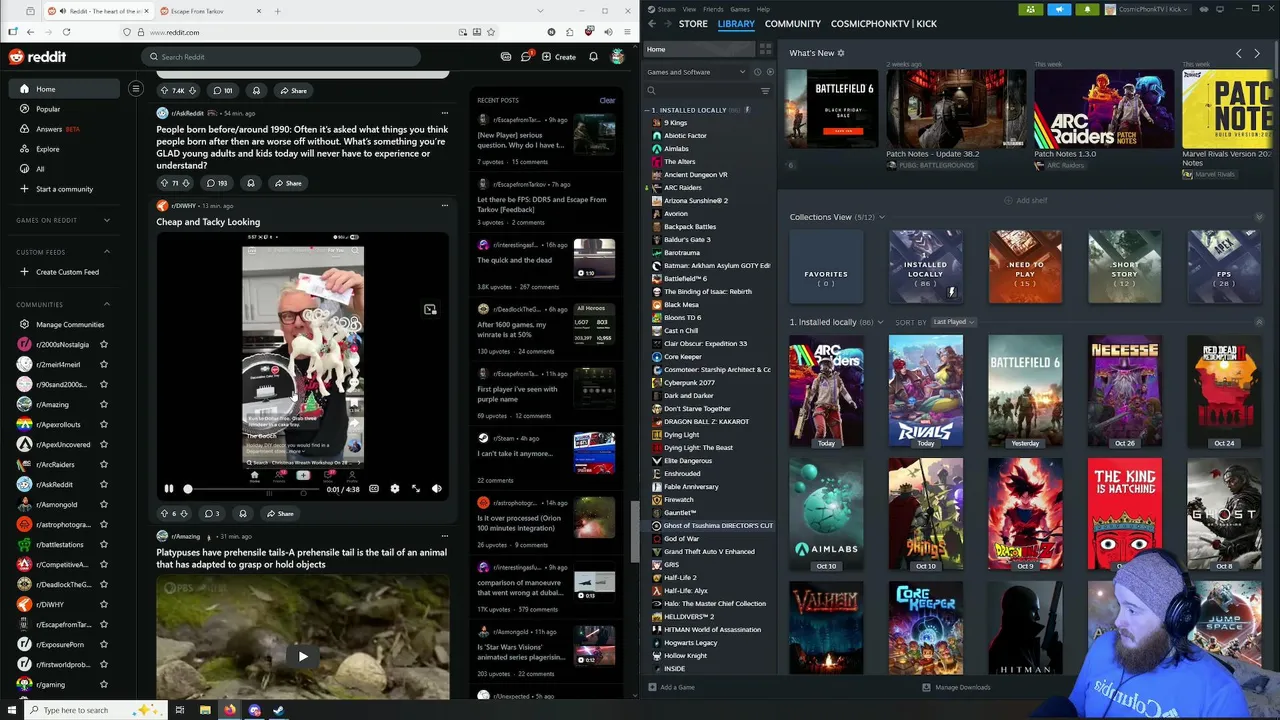Mute the DIWHY video volume

(436, 489)
